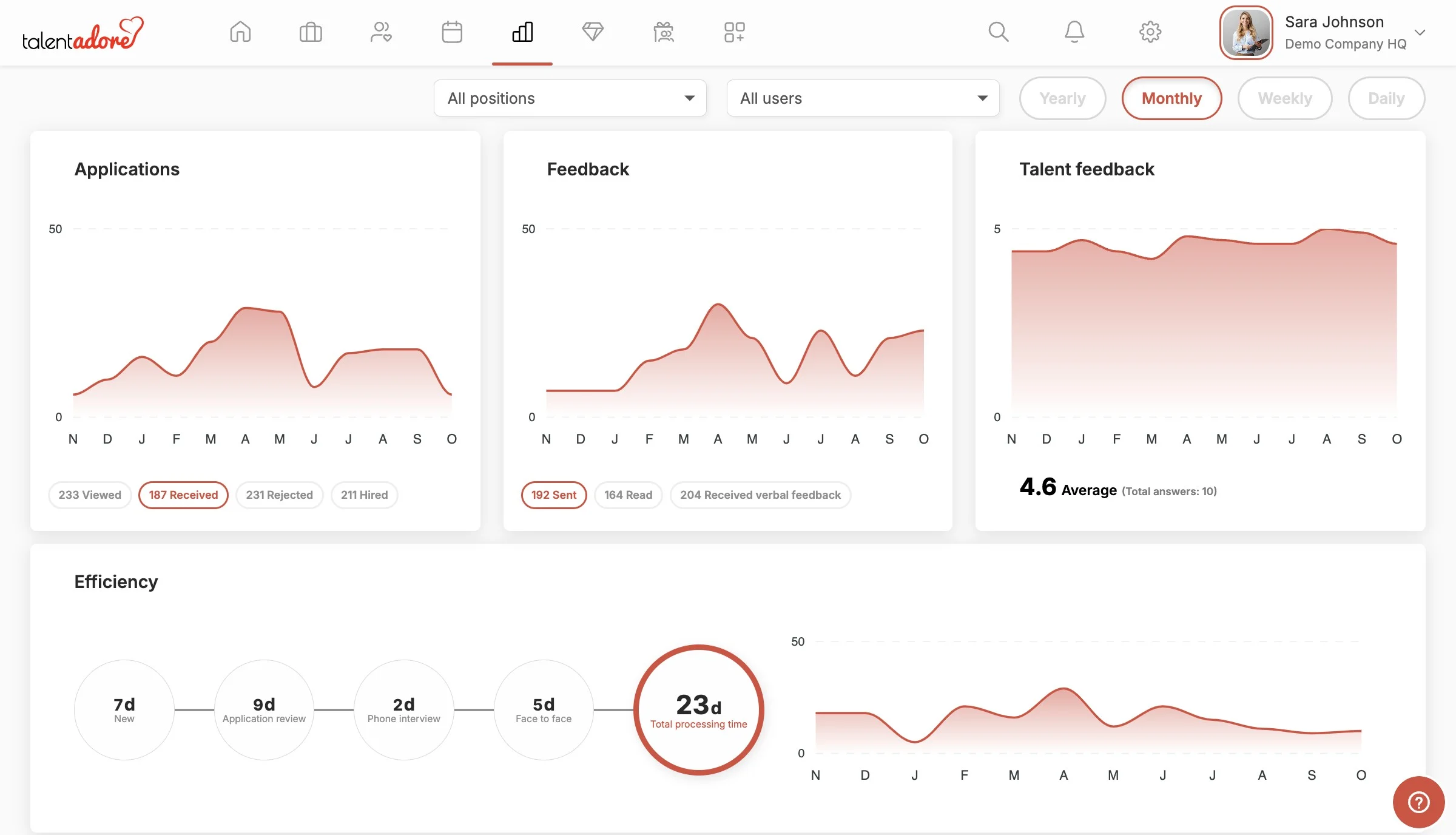Open the add-apps grid plus icon
Screen dimensions: 1456x835
coord(734,32)
